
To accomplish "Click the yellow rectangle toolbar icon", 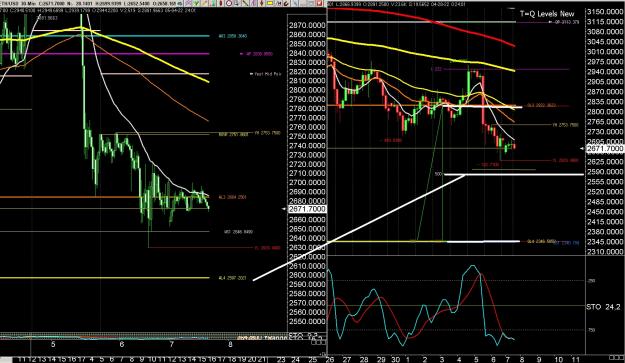I will click(270, 3).
